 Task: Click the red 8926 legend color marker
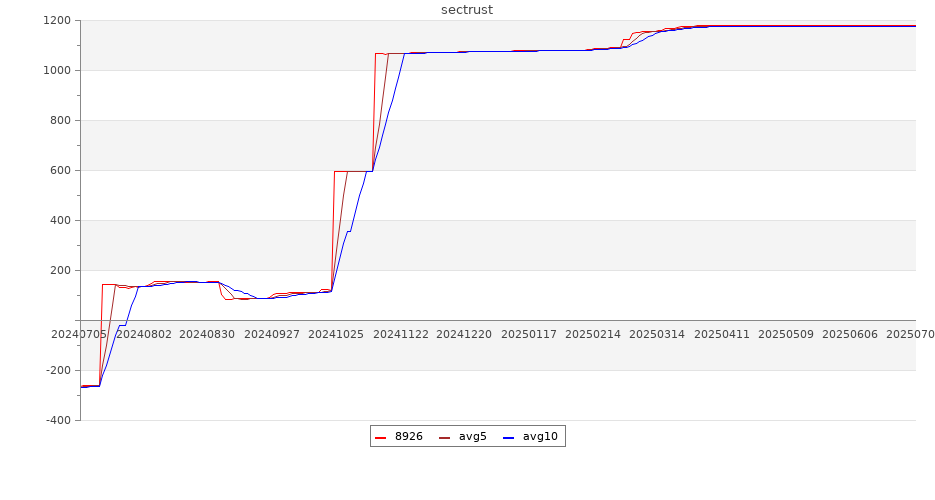(x=380, y=438)
